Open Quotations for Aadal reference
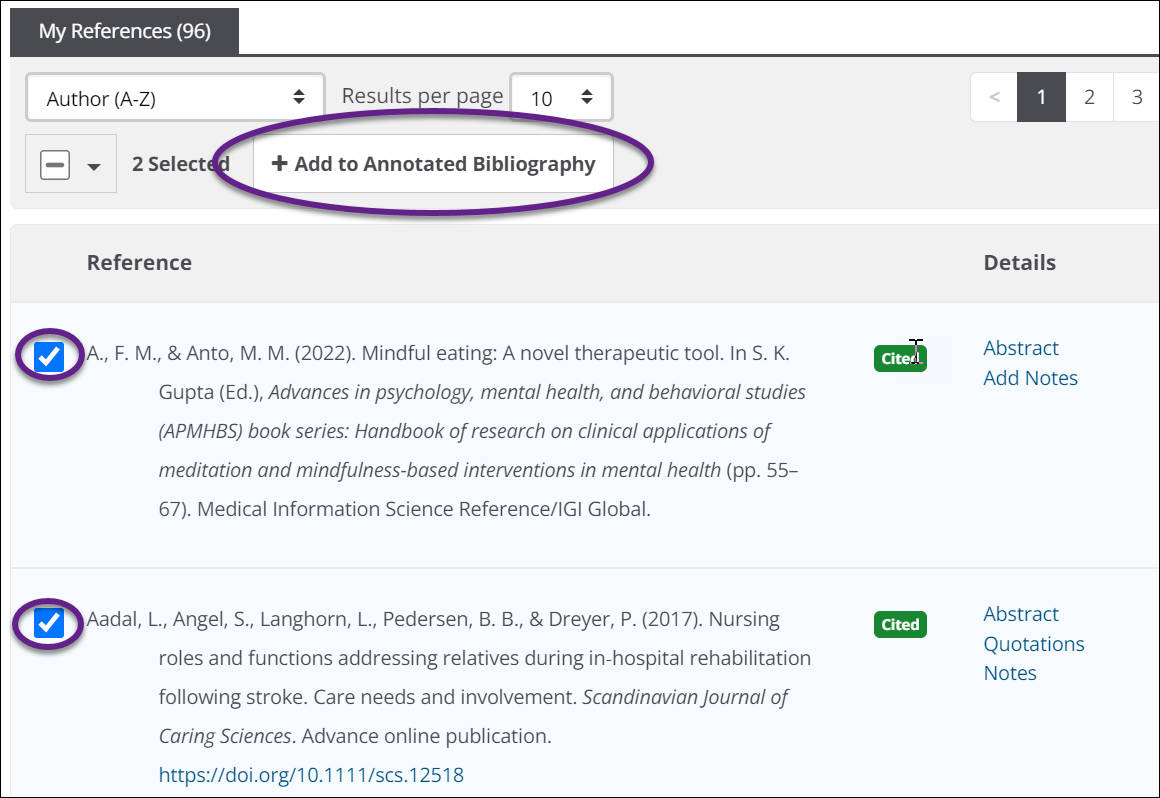The height and width of the screenshot is (798, 1160). coord(1033,644)
